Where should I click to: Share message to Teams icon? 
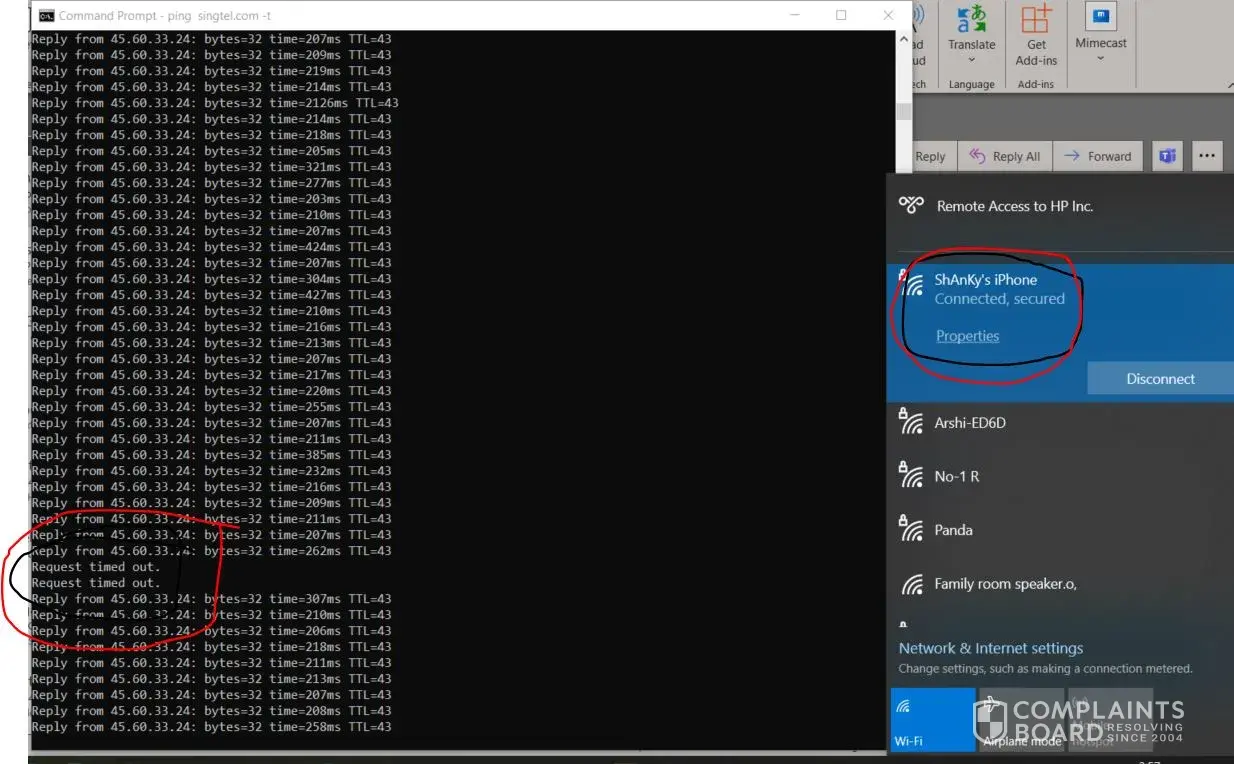1166,156
